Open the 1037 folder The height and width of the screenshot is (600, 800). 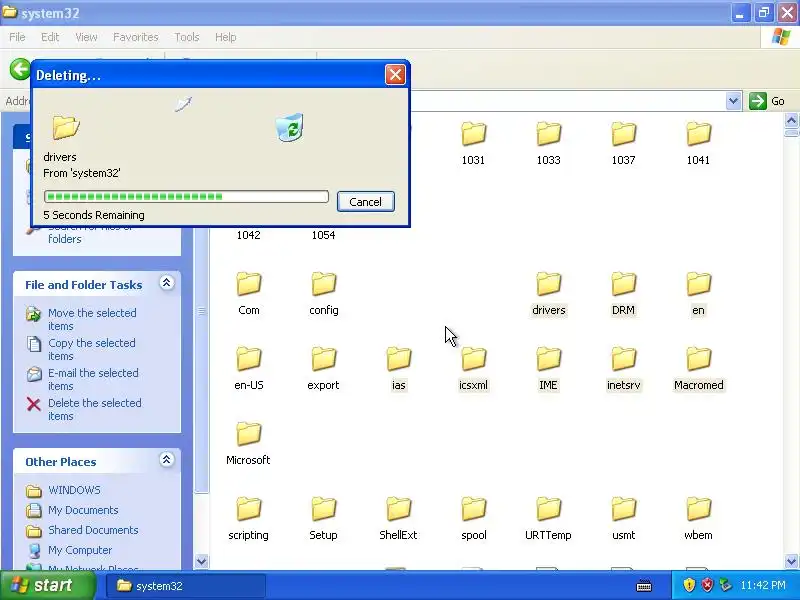coord(623,134)
